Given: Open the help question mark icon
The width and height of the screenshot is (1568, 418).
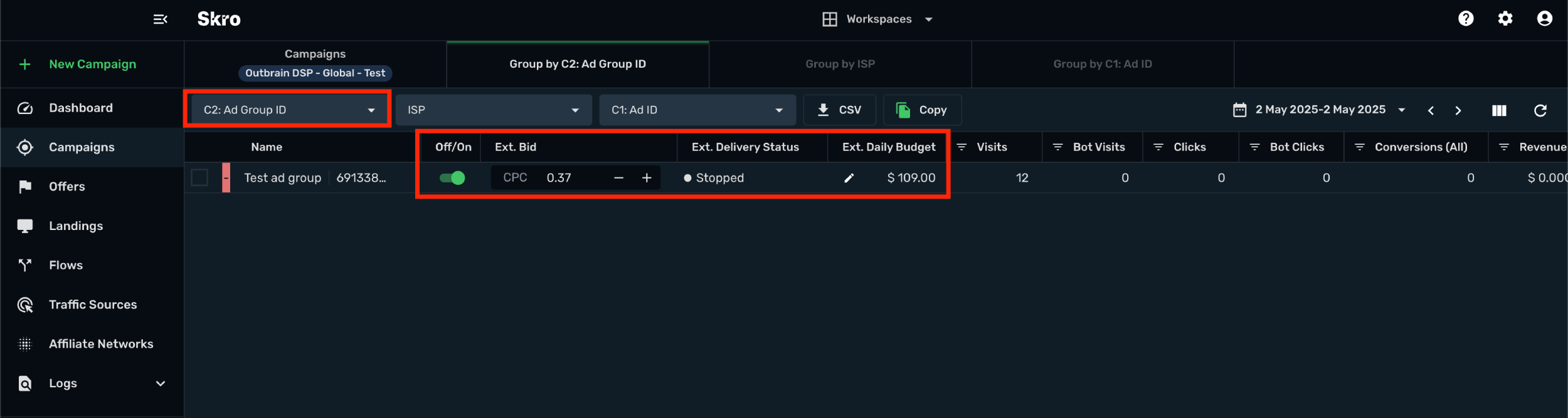Looking at the screenshot, I should tap(1466, 19).
